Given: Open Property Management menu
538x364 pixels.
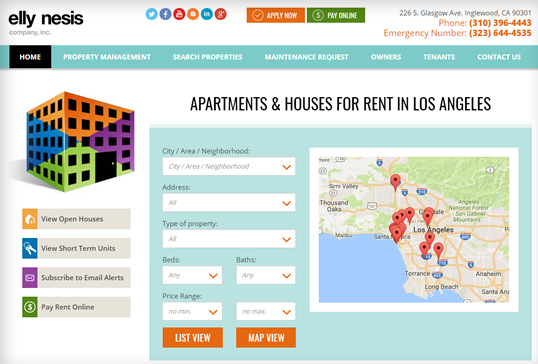Looking at the screenshot, I should tap(107, 57).
